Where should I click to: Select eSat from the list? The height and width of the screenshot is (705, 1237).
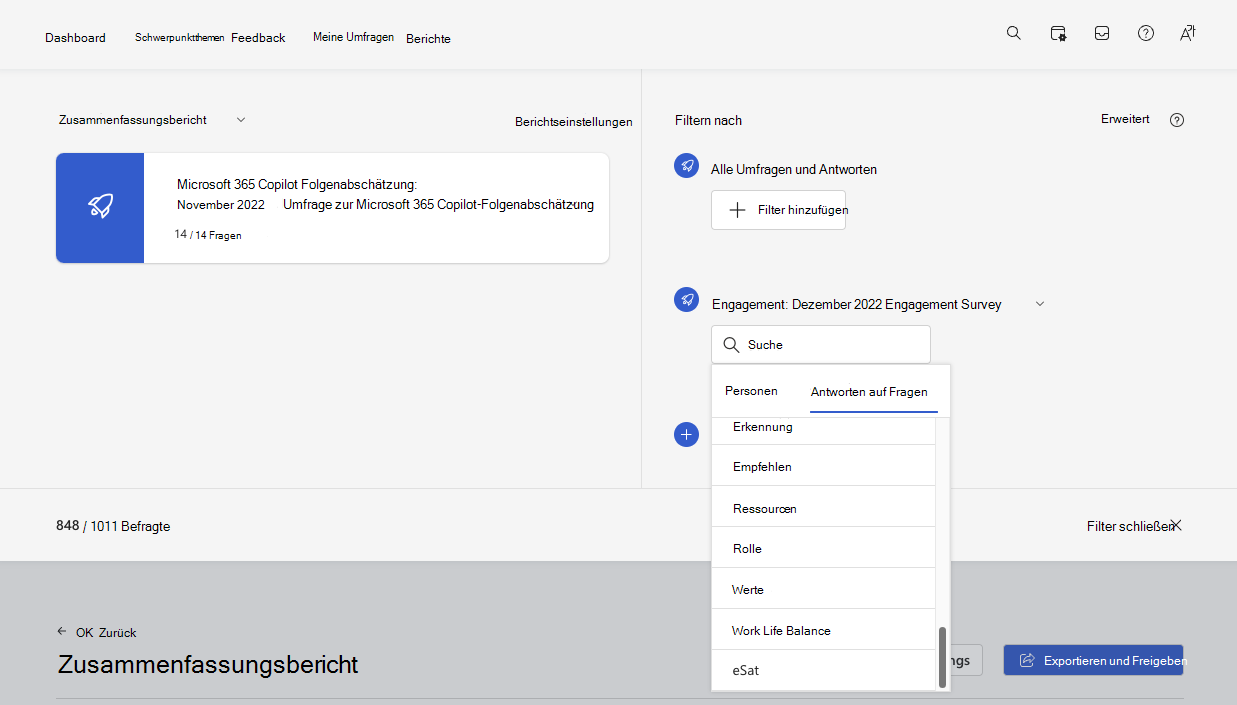823,670
